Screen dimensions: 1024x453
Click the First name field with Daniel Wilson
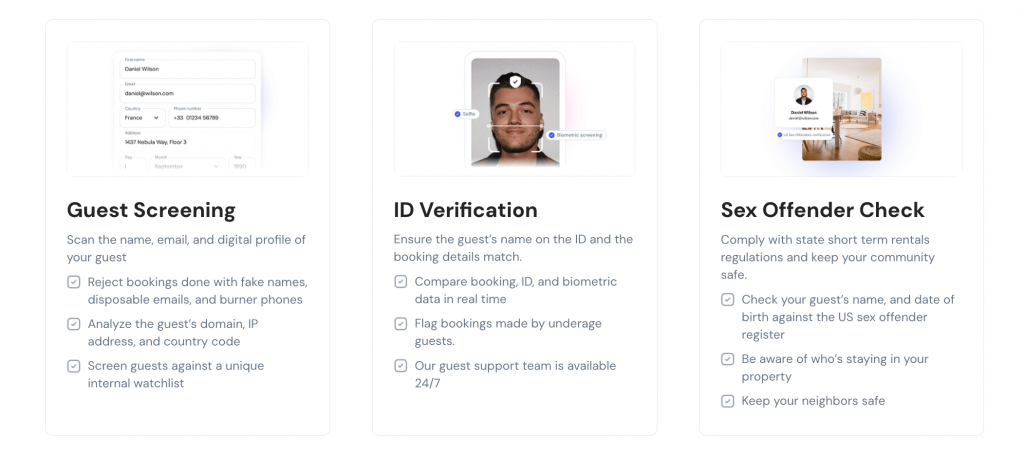pyautogui.click(x=188, y=69)
